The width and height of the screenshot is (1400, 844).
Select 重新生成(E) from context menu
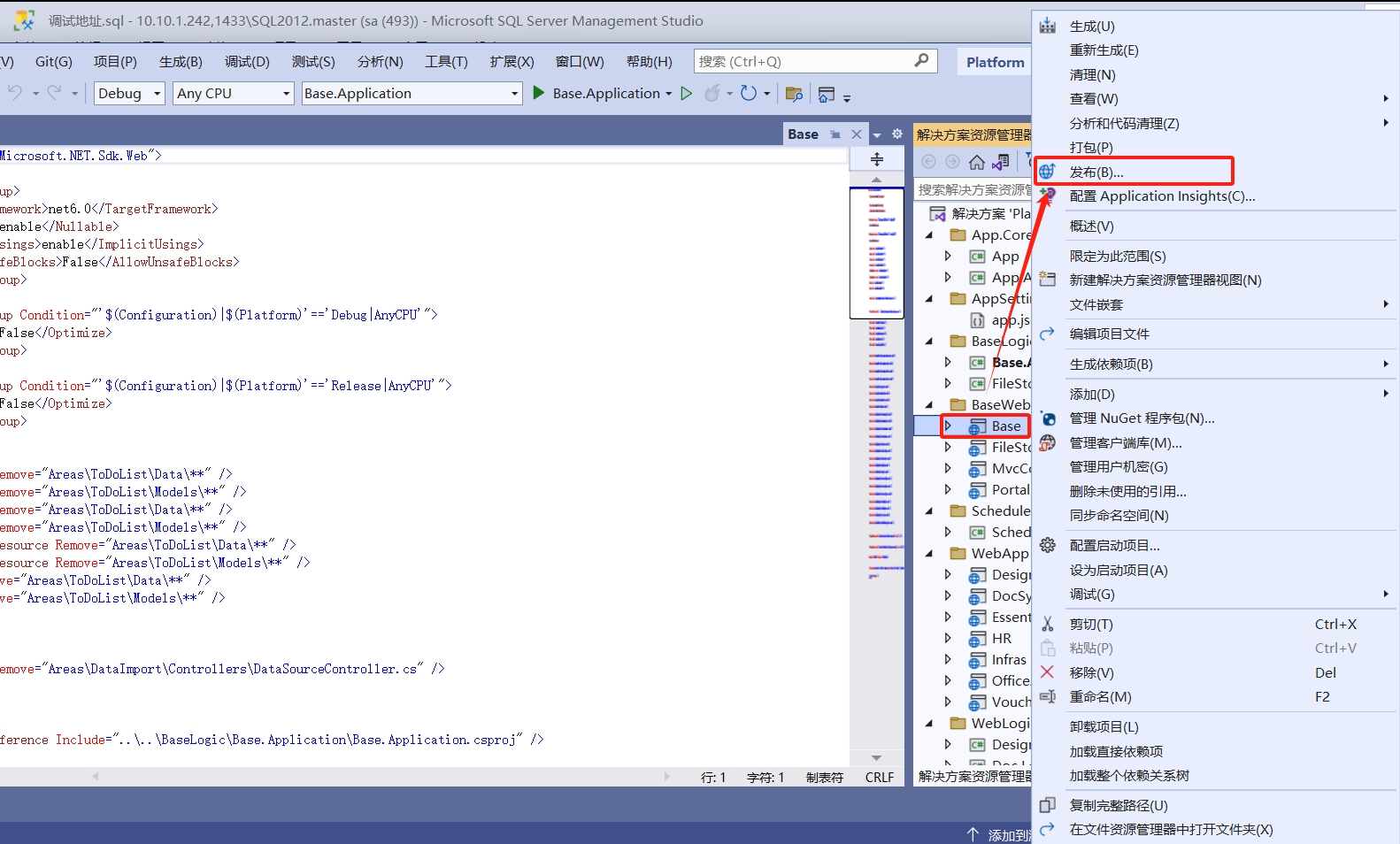click(x=1104, y=50)
